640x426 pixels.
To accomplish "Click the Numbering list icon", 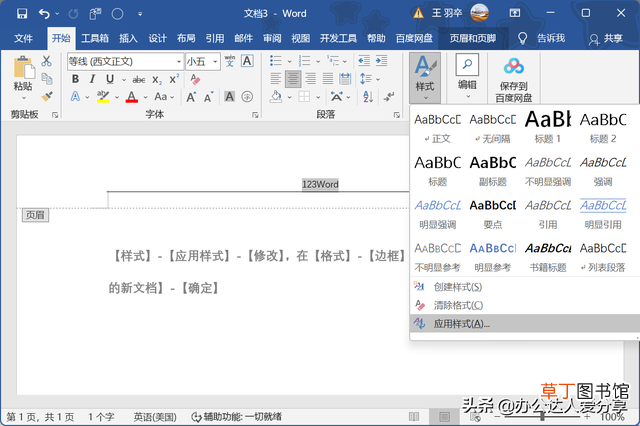I will point(304,61).
